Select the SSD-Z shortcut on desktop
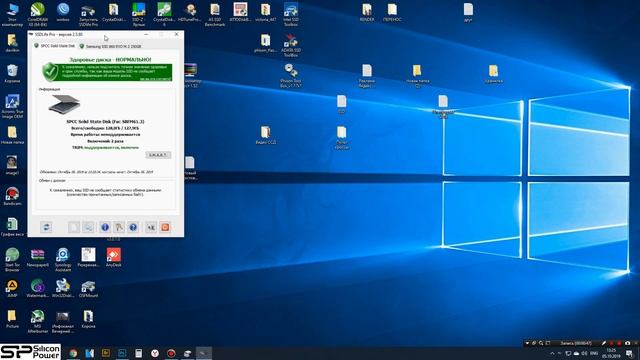 [x=139, y=14]
